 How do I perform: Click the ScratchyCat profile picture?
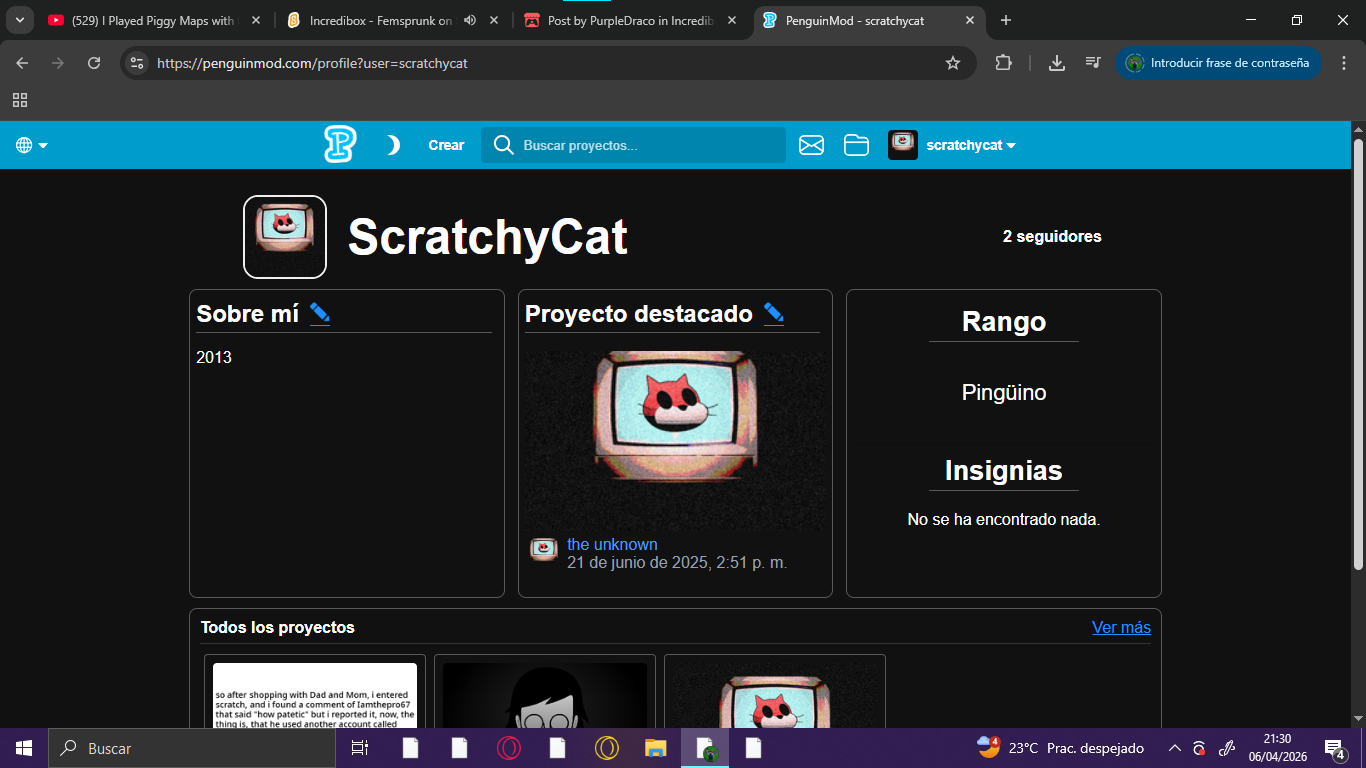click(x=285, y=237)
